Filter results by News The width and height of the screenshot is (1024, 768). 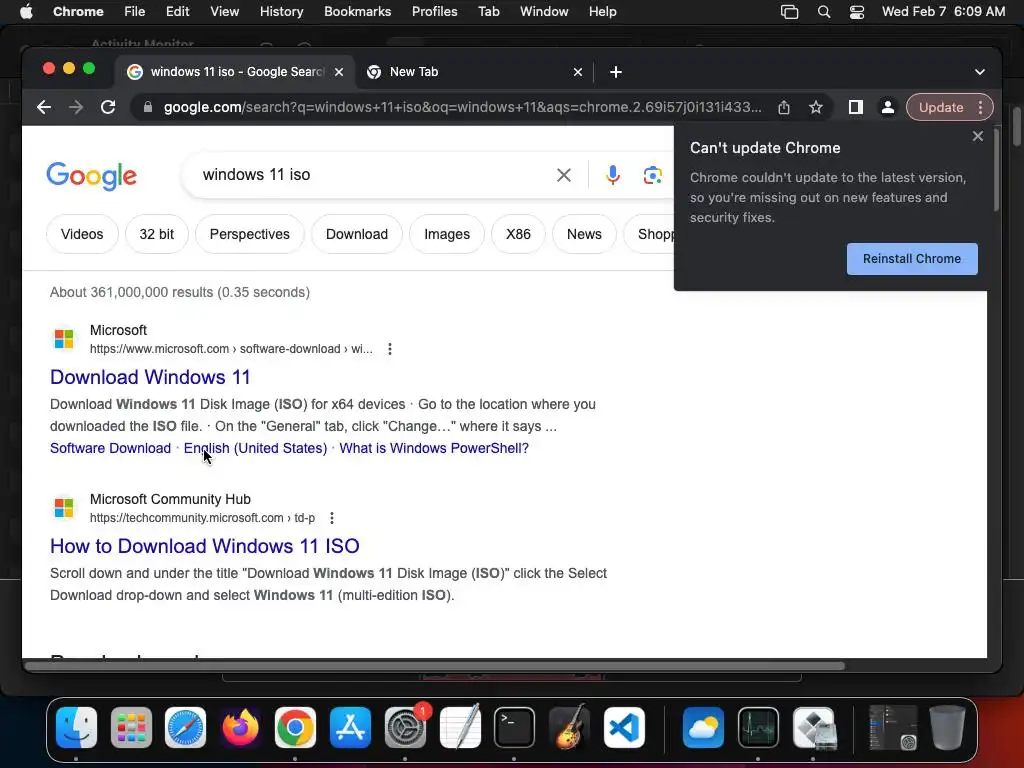tap(584, 234)
